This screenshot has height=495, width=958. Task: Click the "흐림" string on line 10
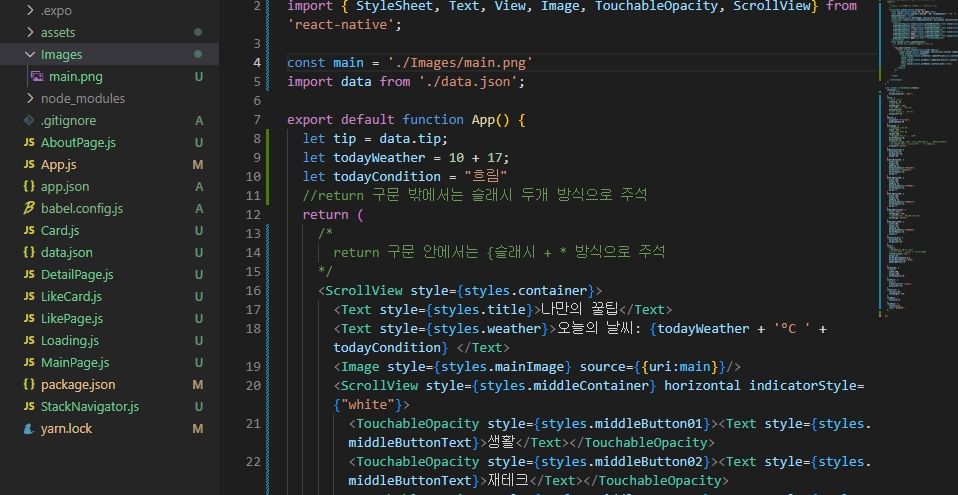coord(486,177)
